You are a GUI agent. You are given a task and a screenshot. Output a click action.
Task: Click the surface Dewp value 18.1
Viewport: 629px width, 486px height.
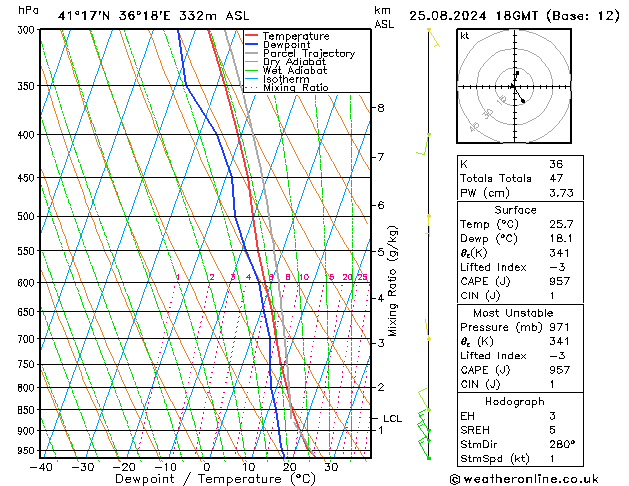561,239
